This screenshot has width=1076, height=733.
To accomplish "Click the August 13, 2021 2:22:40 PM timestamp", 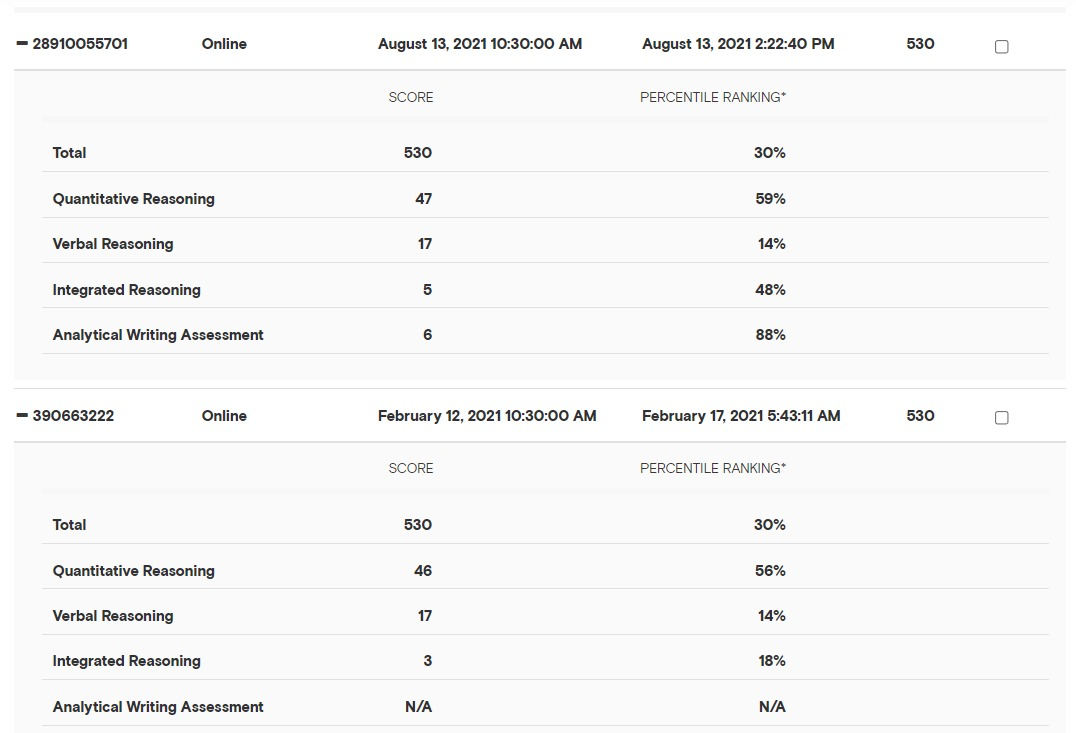I will [738, 44].
